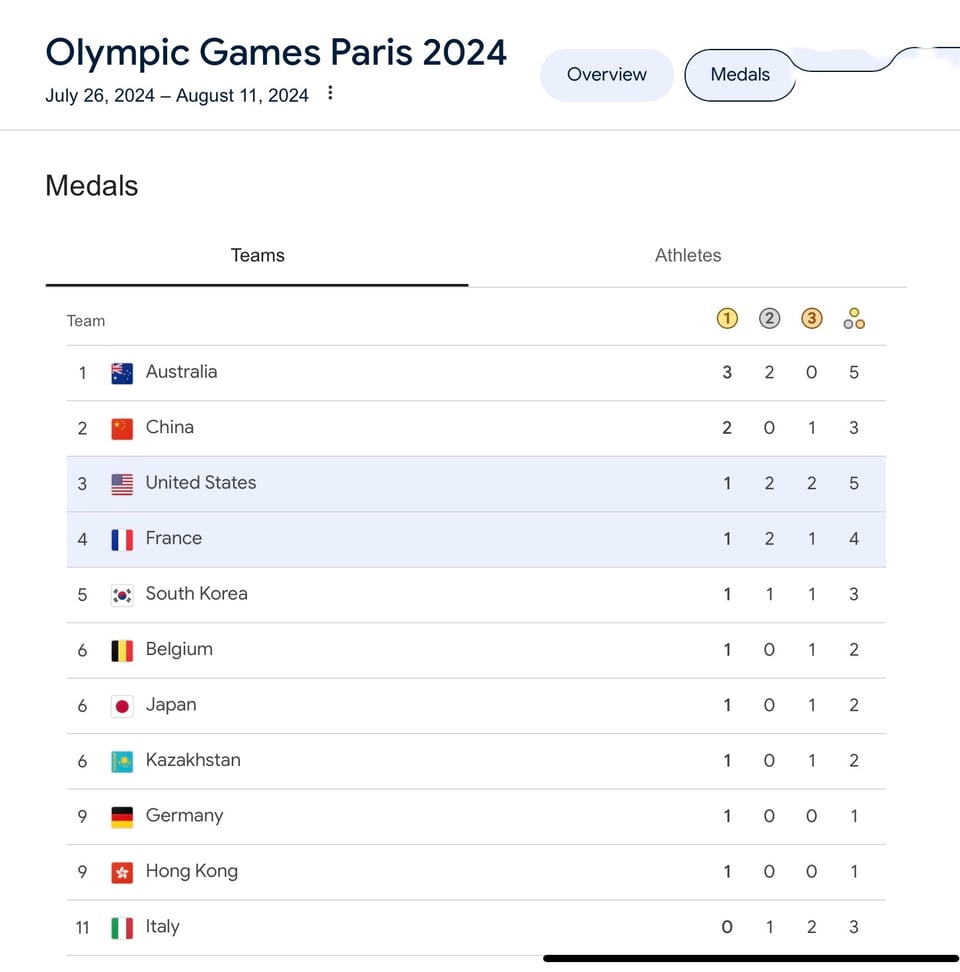Image resolution: width=960 pixels, height=972 pixels.
Task: Select China in the medal table
Action: point(170,427)
